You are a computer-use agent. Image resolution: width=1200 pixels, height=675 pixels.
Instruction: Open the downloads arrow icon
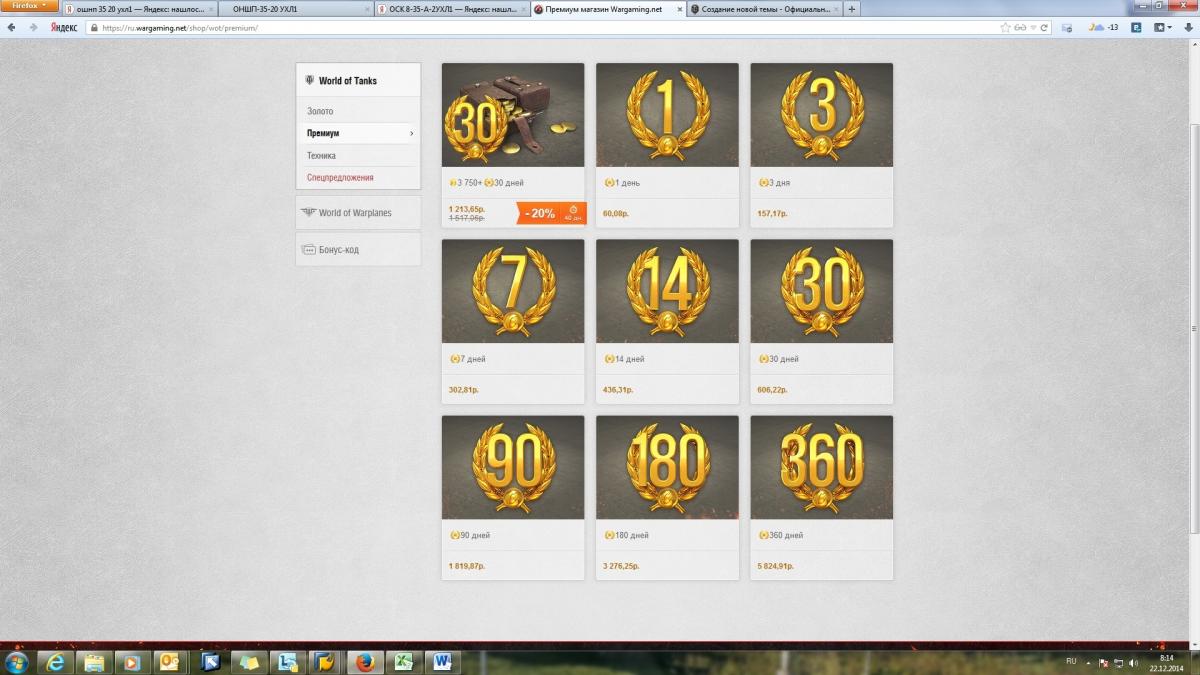click(x=1190, y=28)
